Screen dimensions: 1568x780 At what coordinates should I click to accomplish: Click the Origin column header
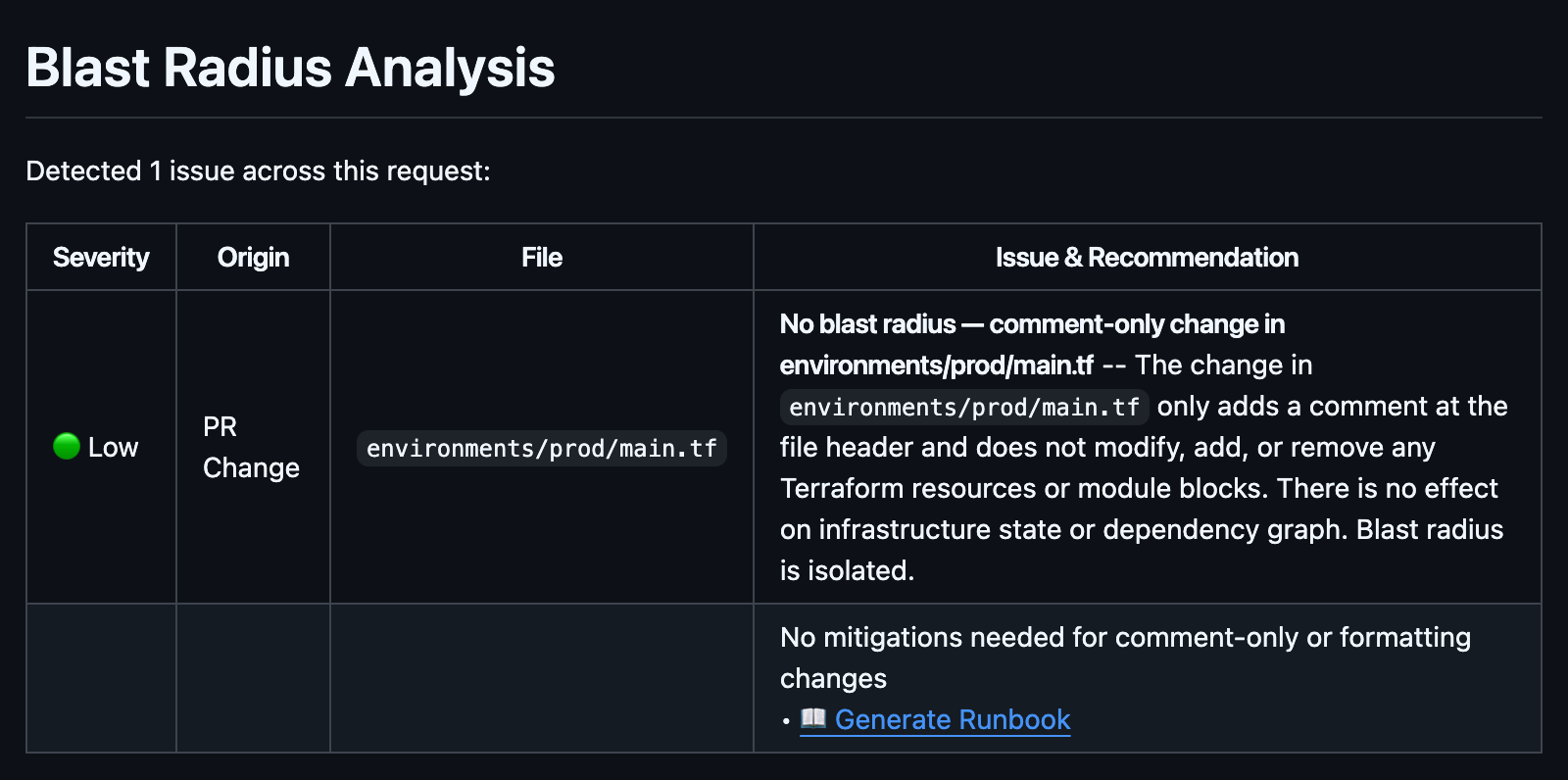[x=253, y=258]
